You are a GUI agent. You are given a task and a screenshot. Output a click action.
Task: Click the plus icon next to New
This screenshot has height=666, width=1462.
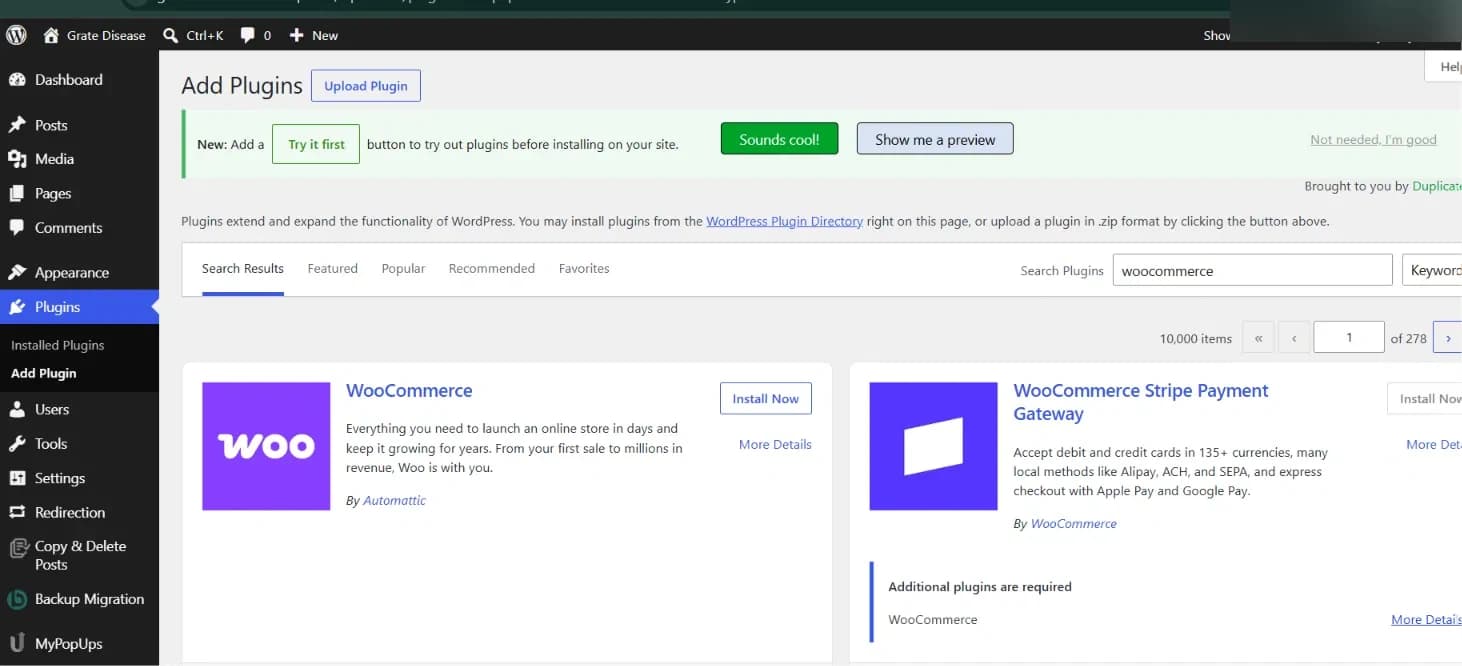[296, 35]
